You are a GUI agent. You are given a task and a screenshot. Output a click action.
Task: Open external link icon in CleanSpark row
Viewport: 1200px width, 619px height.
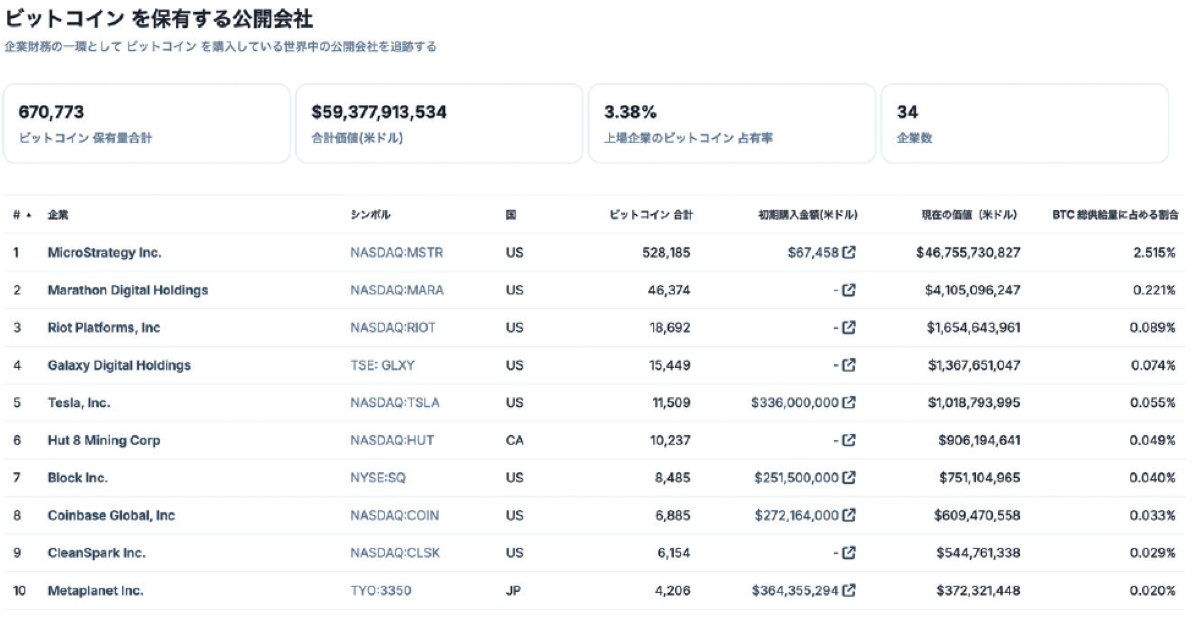click(849, 553)
